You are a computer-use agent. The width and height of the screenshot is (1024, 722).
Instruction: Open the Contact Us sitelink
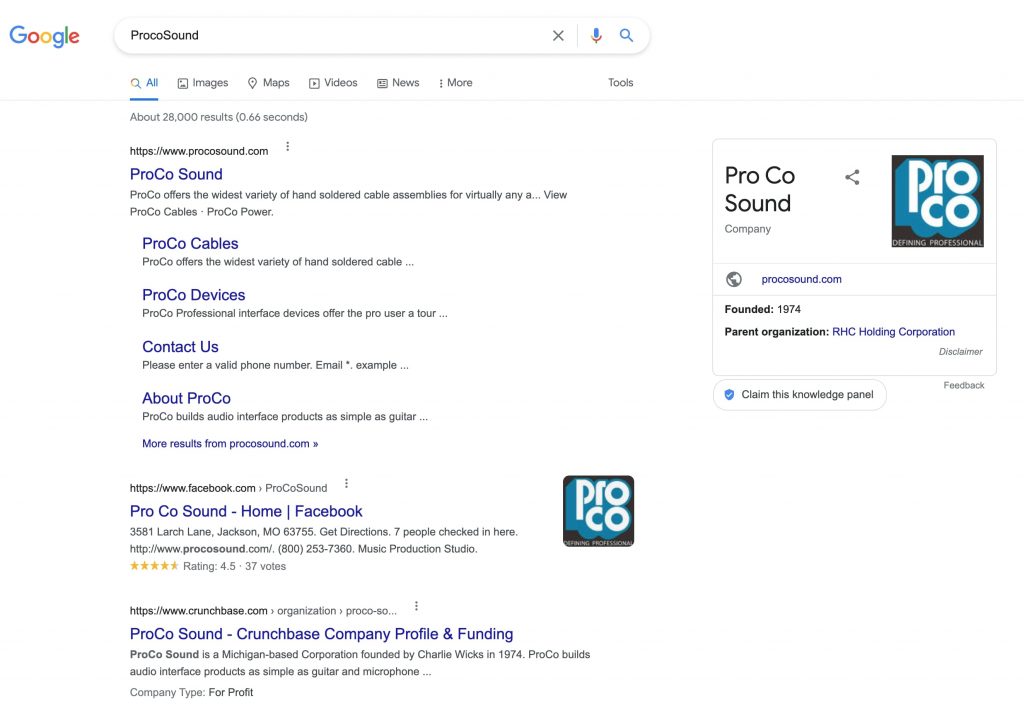click(x=180, y=347)
